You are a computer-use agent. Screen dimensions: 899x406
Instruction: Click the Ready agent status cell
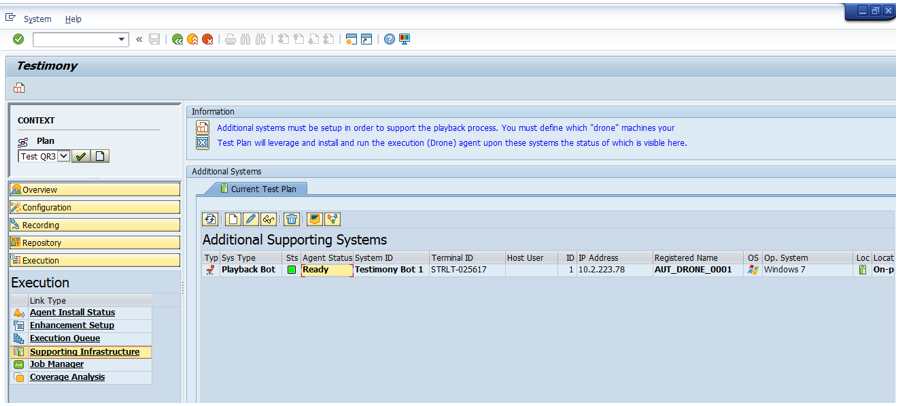coord(327,270)
